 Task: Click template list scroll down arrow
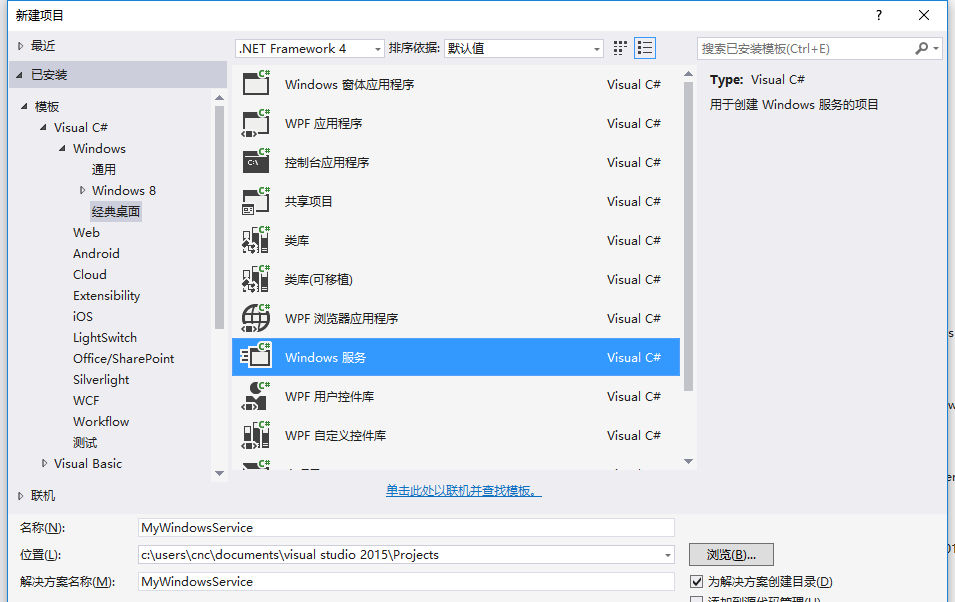[x=688, y=461]
